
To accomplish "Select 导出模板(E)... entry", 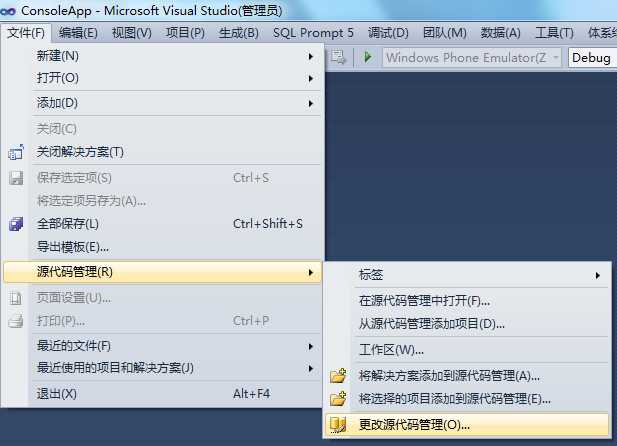I will click(162, 247).
